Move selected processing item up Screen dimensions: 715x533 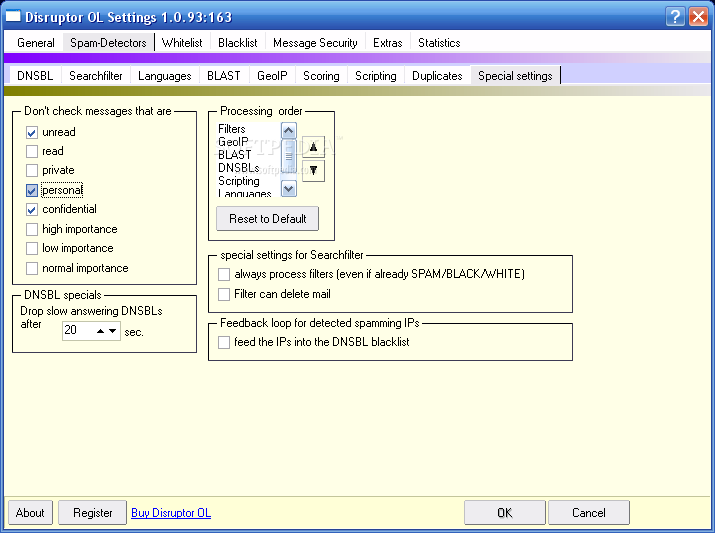pos(313,146)
